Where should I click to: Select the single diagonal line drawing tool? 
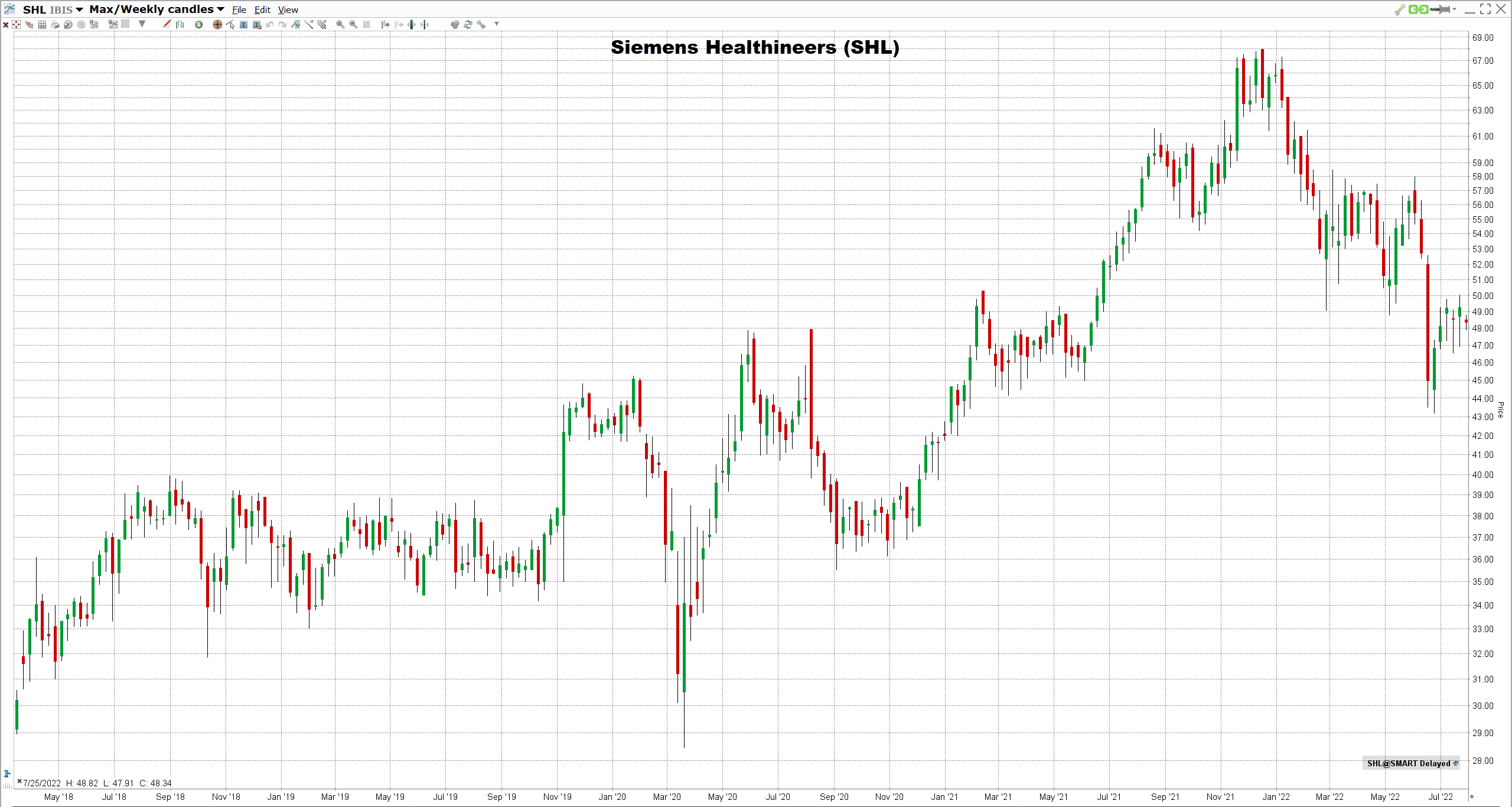coord(309,24)
